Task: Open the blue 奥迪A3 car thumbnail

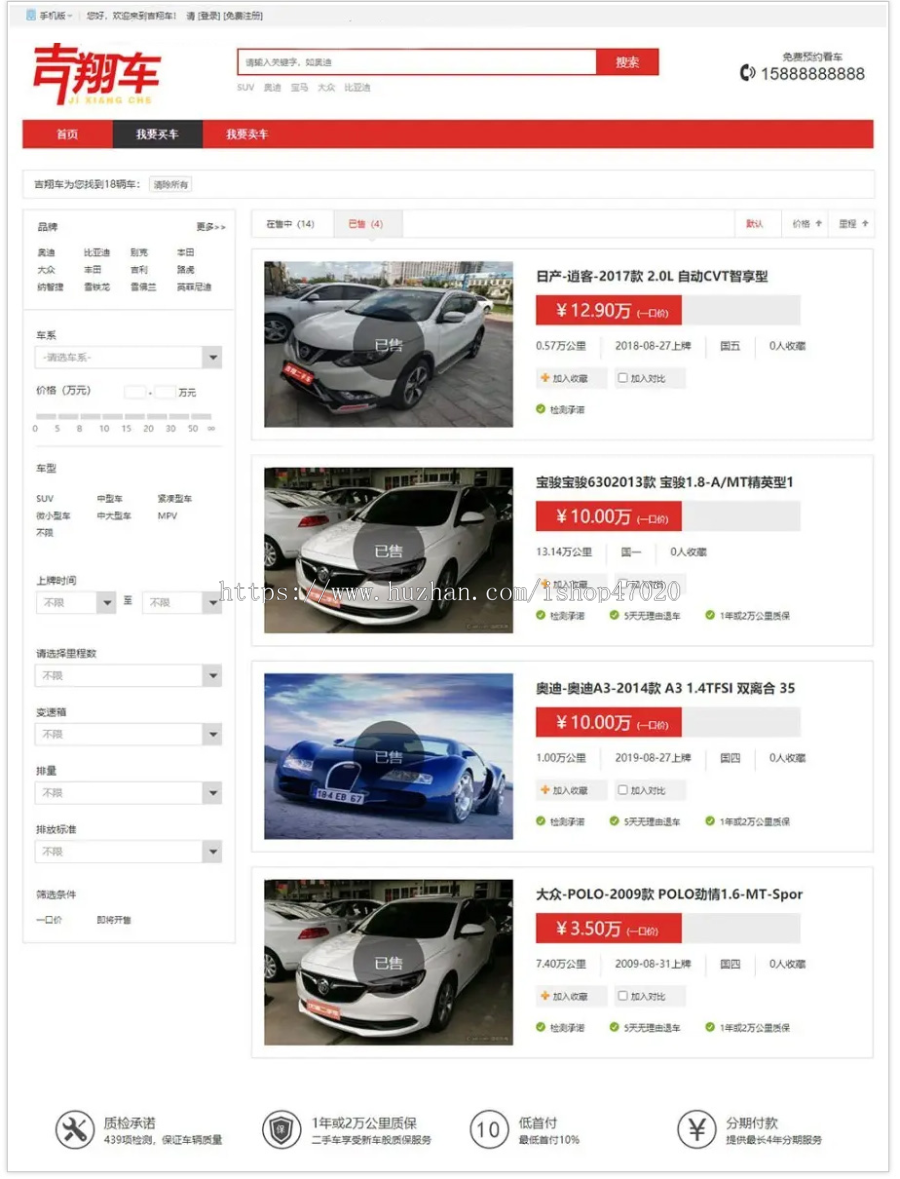Action: click(389, 756)
